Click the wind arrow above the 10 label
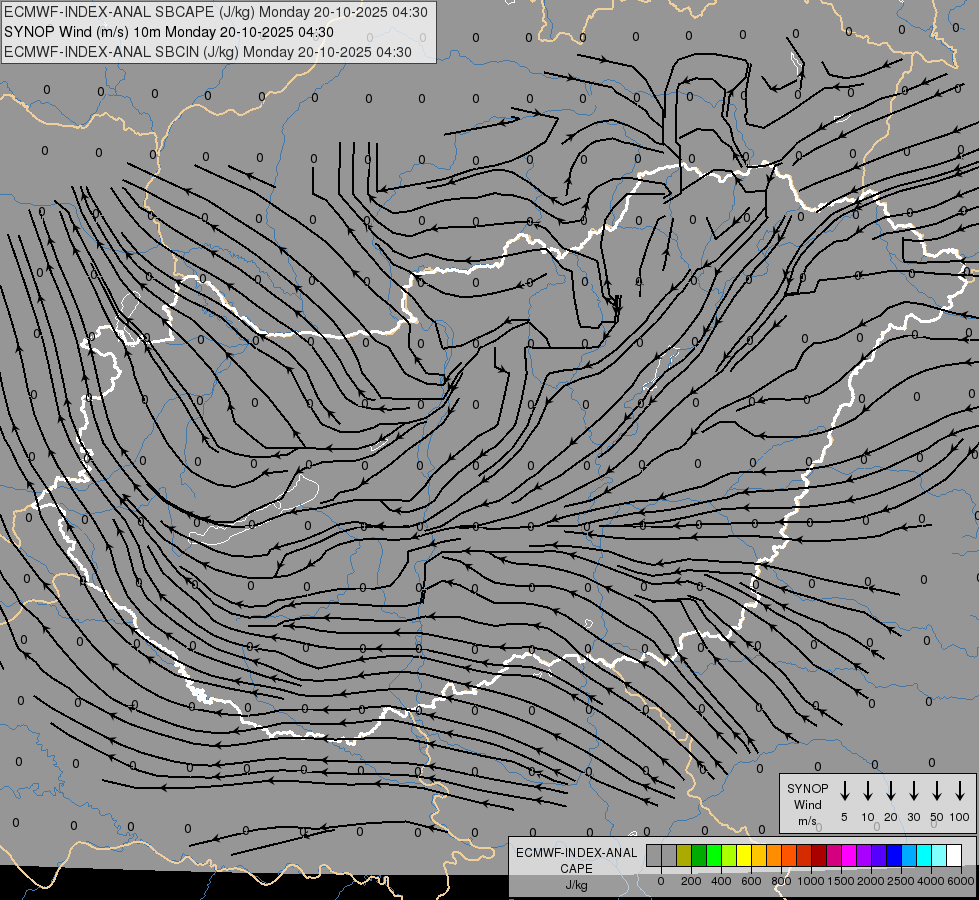Image resolution: width=979 pixels, height=900 pixels. click(867, 791)
